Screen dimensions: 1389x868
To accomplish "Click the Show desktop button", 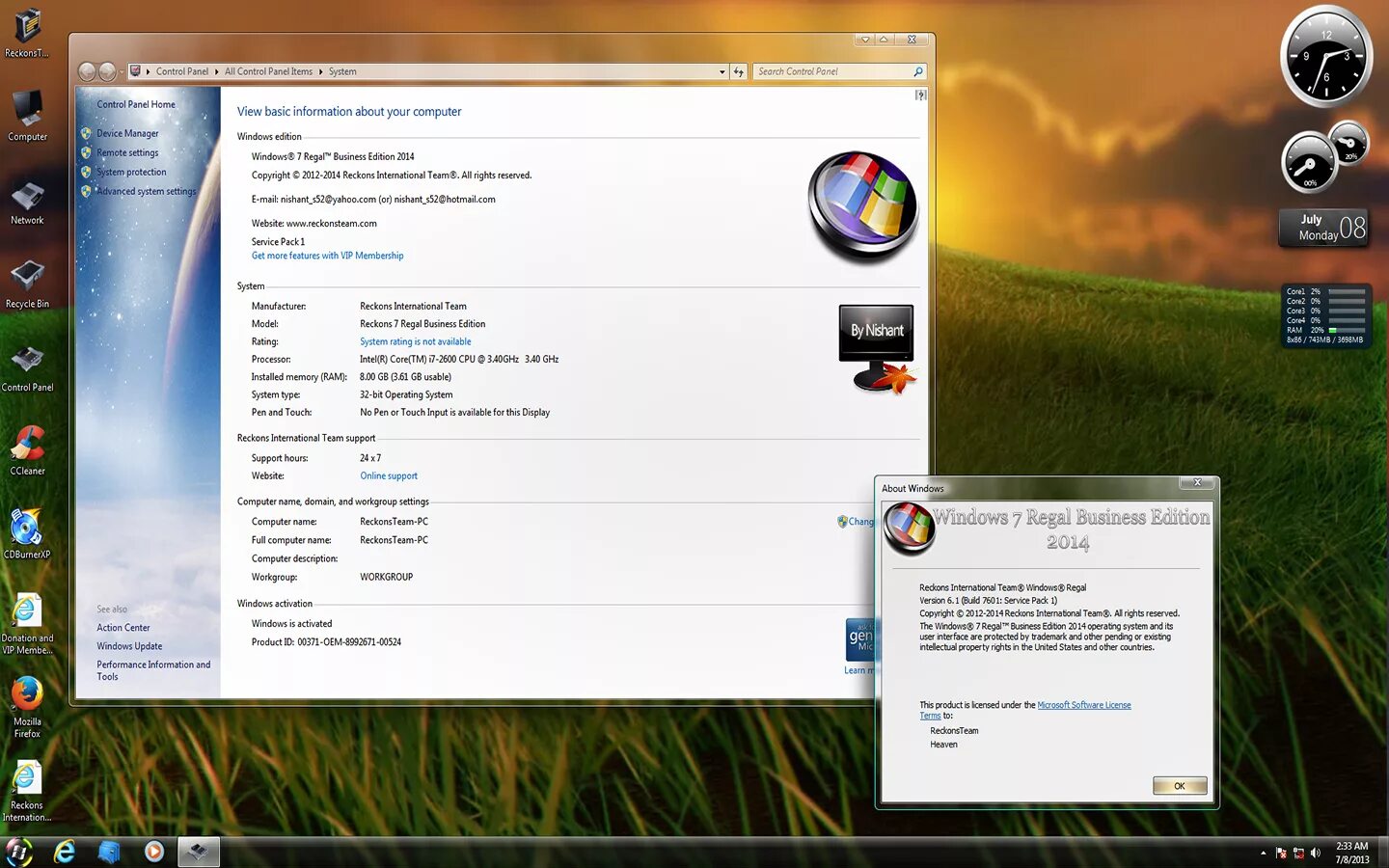I will (1382, 853).
